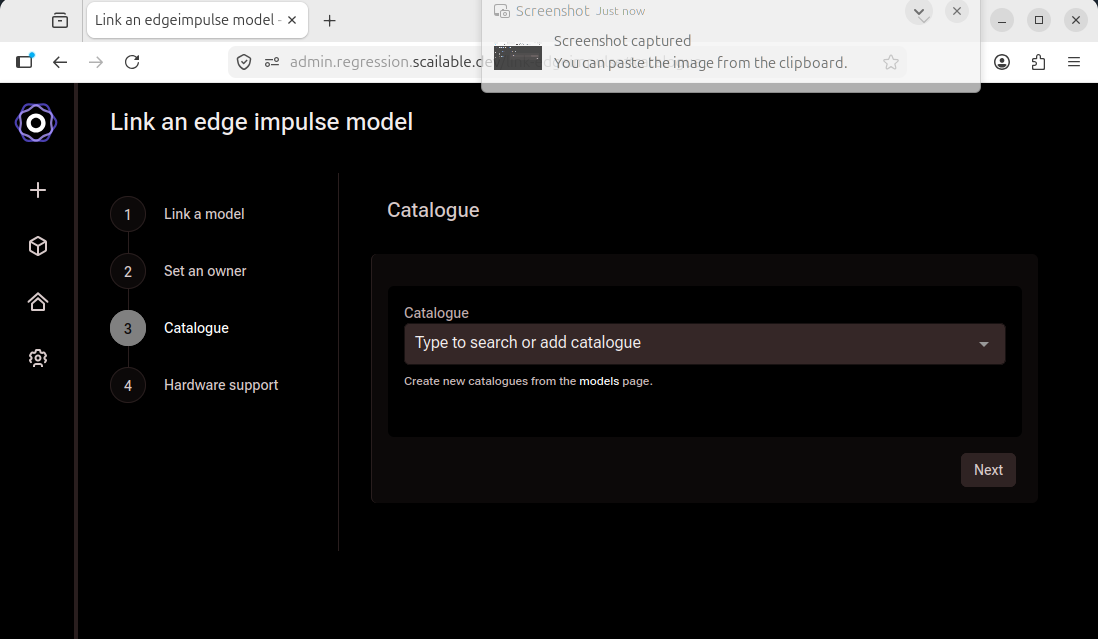
Task: Click browser forward arrow
Action: [96, 62]
